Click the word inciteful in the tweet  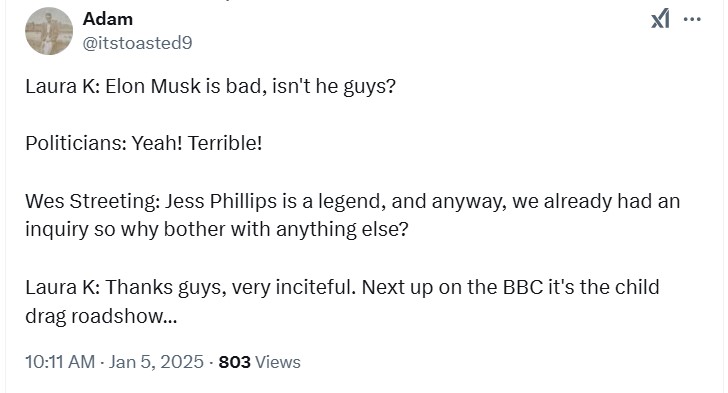click(315, 287)
